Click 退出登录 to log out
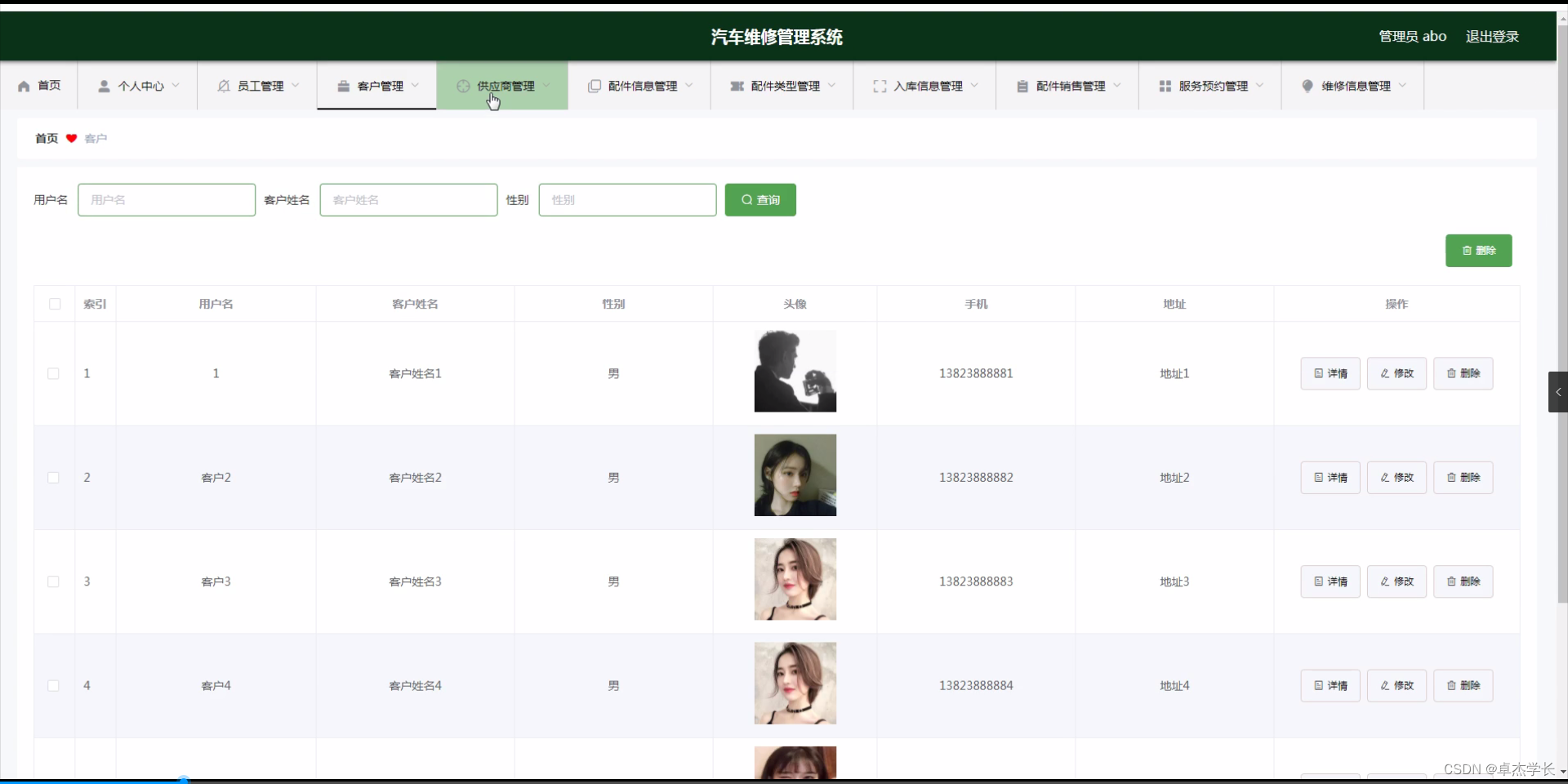 [1492, 36]
